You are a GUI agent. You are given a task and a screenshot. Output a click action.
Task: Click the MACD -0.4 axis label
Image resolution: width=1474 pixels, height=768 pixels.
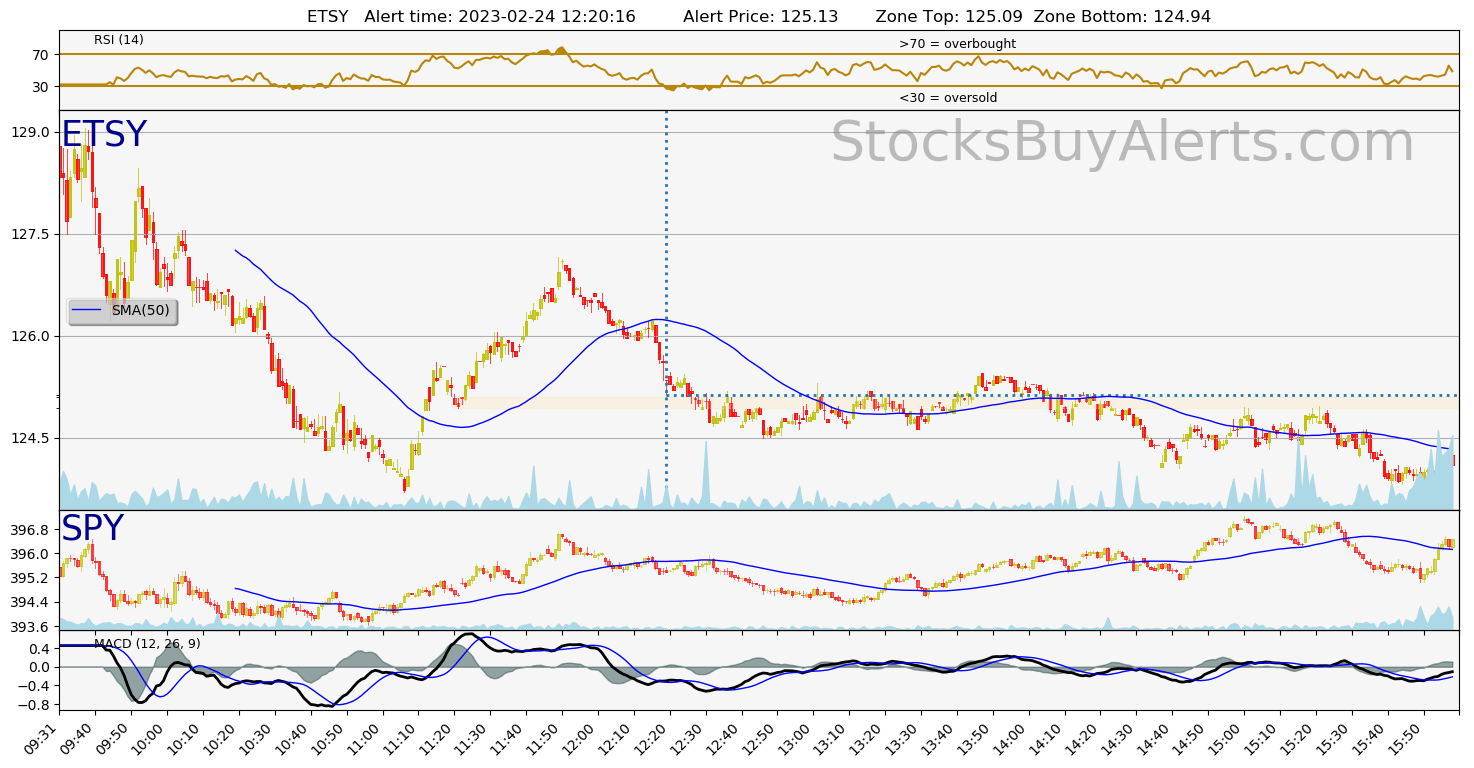tap(35, 686)
